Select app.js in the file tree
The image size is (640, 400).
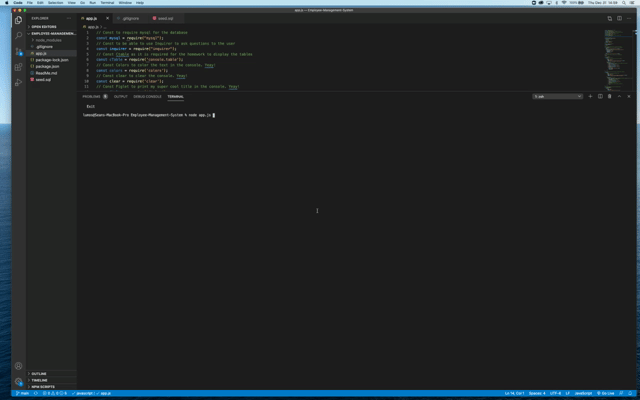[x=51, y=53]
